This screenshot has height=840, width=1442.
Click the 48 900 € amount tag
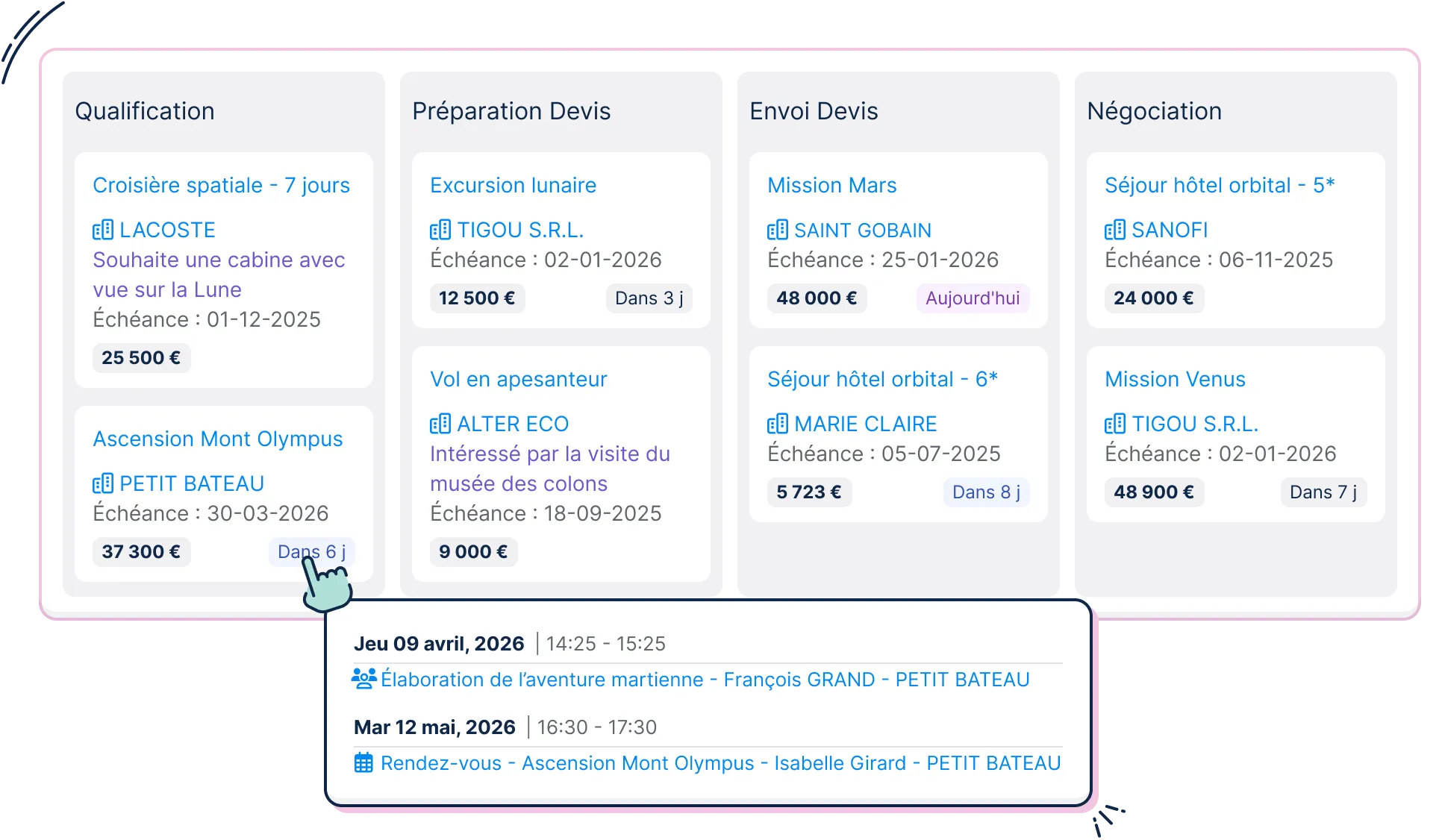click(1153, 492)
